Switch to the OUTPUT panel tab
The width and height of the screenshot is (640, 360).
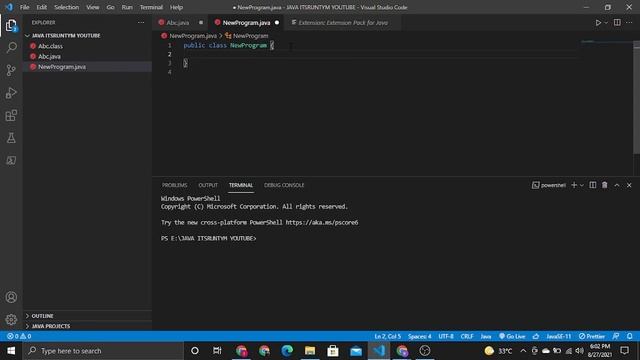(208, 185)
